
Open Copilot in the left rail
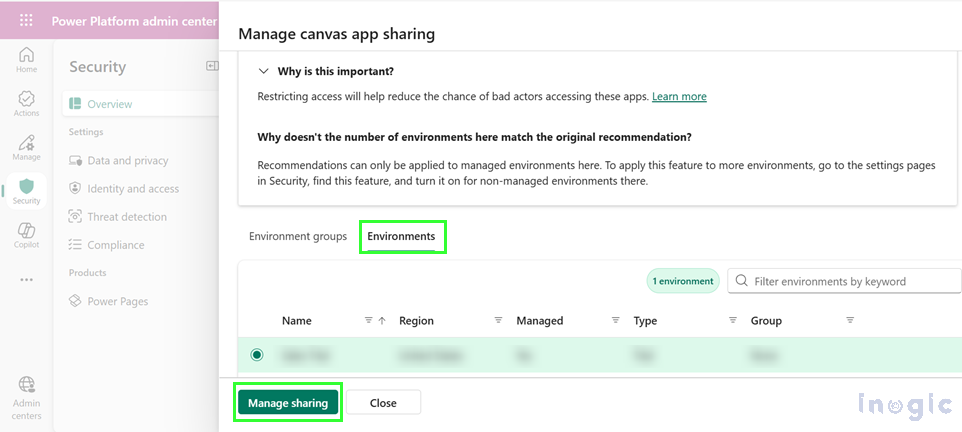pos(26,236)
